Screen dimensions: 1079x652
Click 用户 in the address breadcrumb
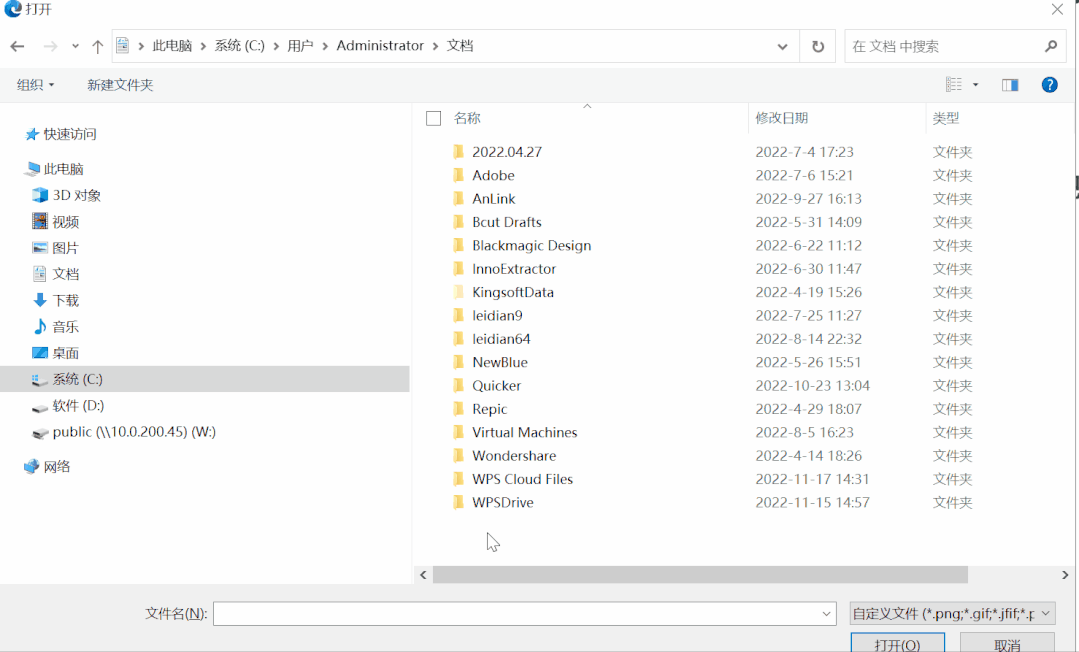300,46
